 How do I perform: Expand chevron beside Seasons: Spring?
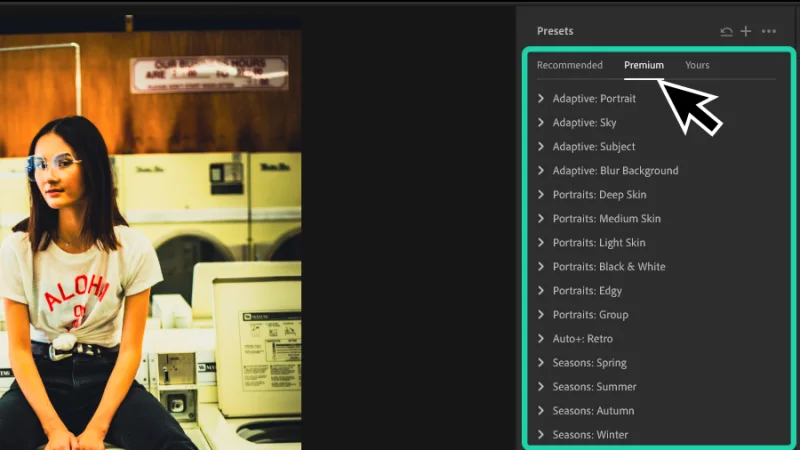541,362
